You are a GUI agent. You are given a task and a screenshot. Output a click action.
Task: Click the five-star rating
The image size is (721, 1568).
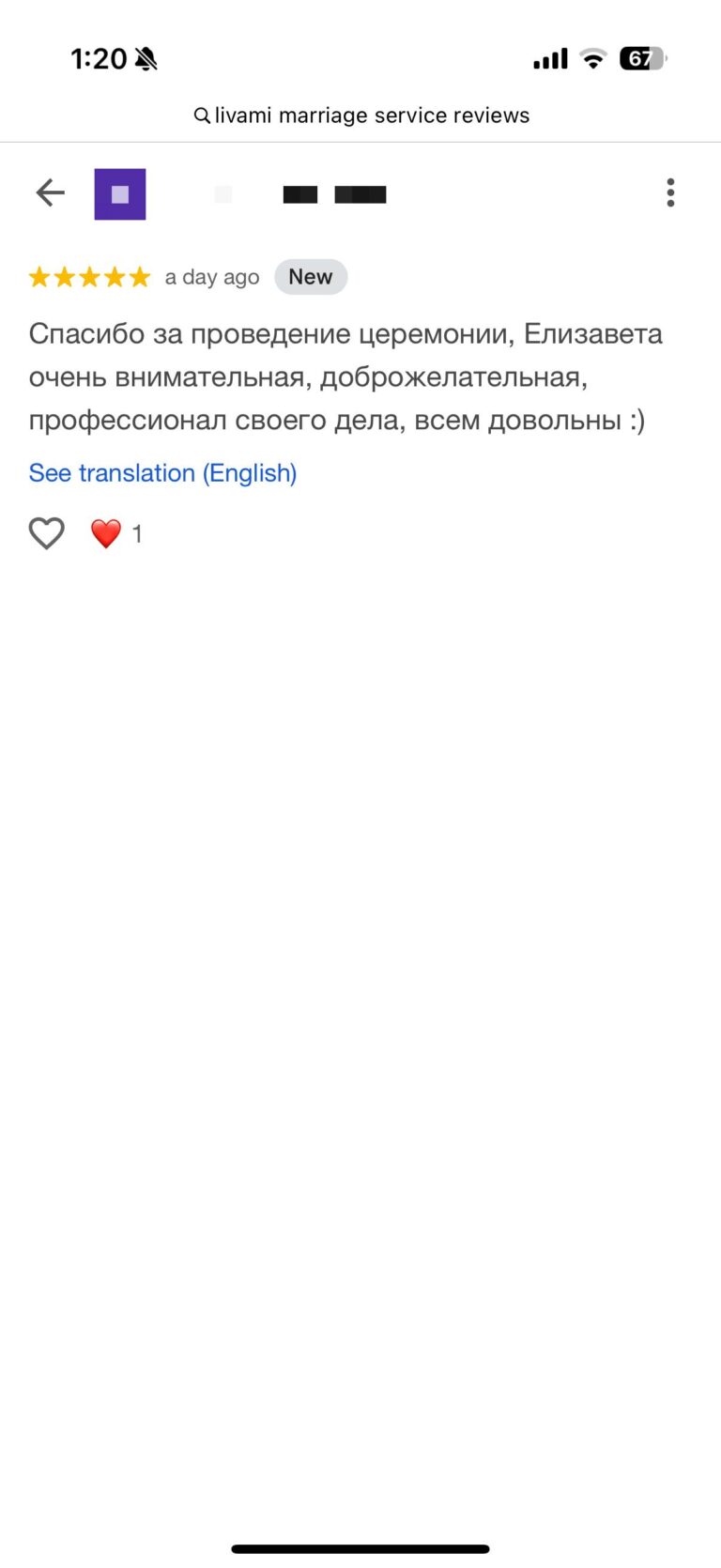point(89,277)
